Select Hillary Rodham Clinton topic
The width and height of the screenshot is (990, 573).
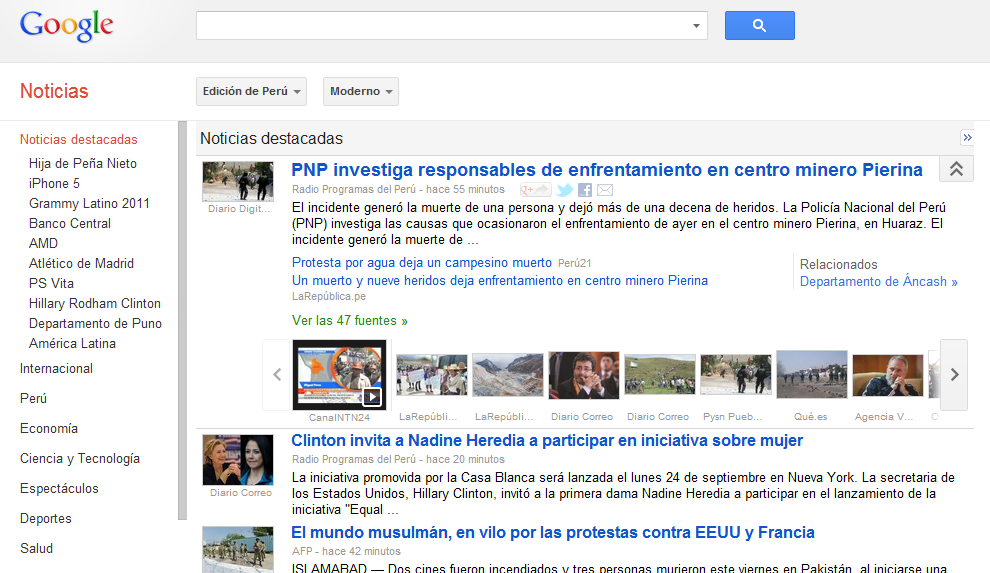(x=95, y=304)
